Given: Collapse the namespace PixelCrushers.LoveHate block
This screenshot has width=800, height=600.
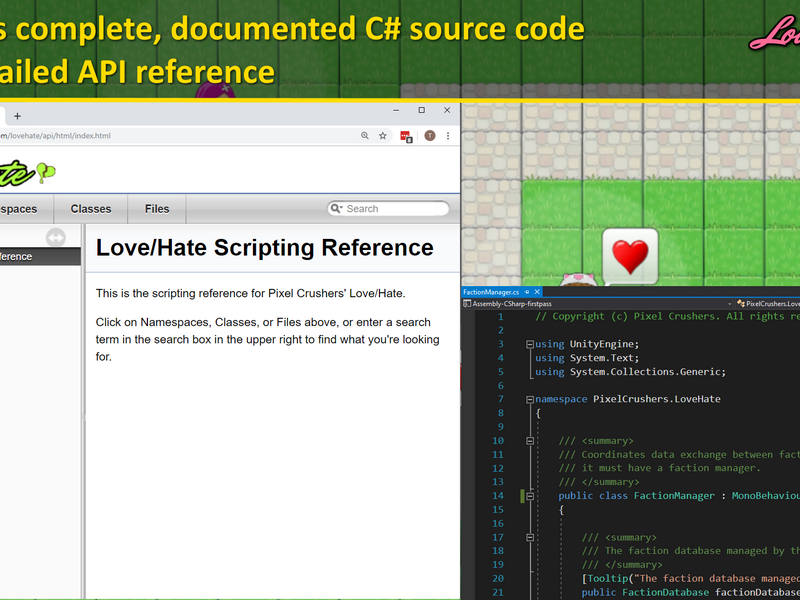Looking at the screenshot, I should click(530, 399).
